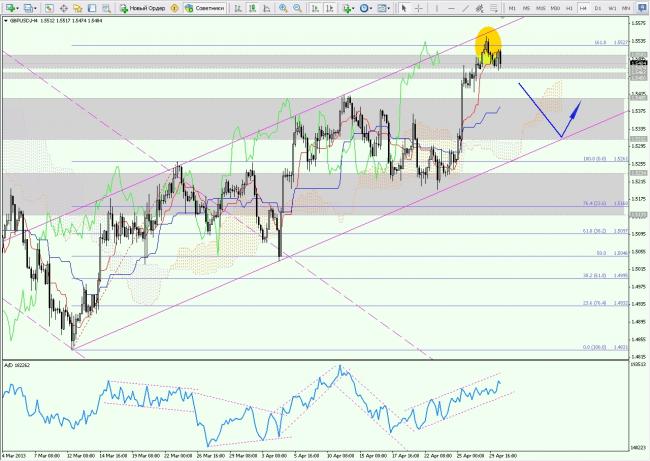The width and height of the screenshot is (650, 461).
Task: Switch chart to Bar Chart type
Action: point(238,8)
